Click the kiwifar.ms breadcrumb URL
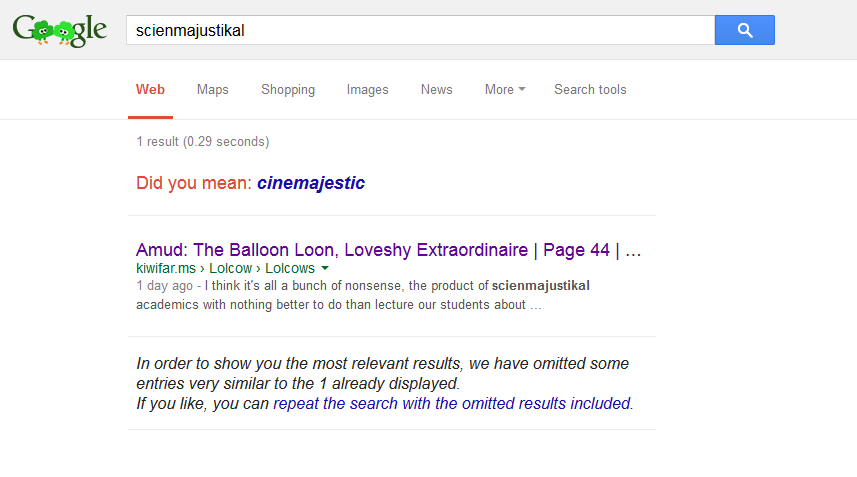 click(x=166, y=268)
